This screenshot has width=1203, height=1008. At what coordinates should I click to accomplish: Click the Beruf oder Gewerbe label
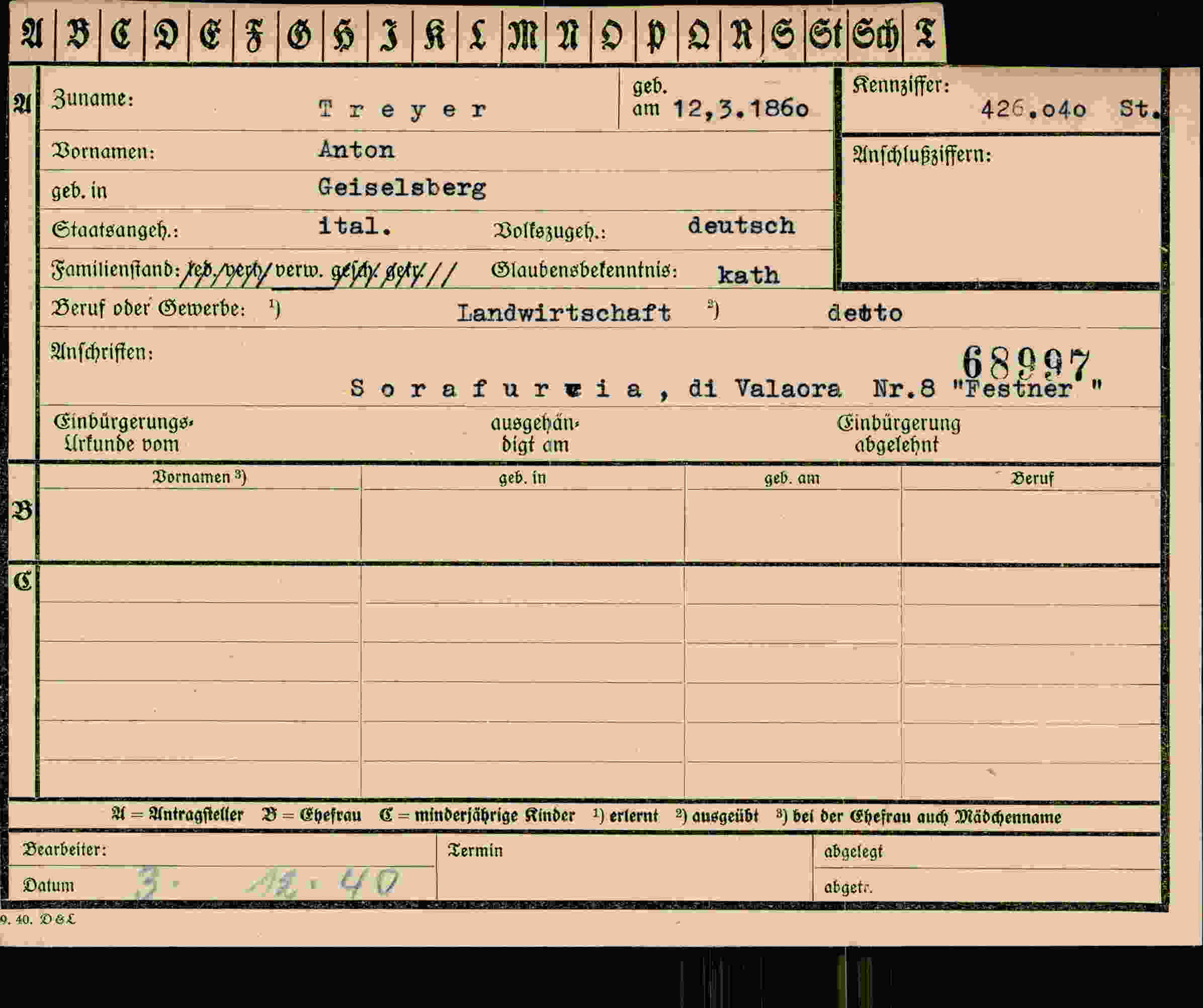[x=148, y=309]
